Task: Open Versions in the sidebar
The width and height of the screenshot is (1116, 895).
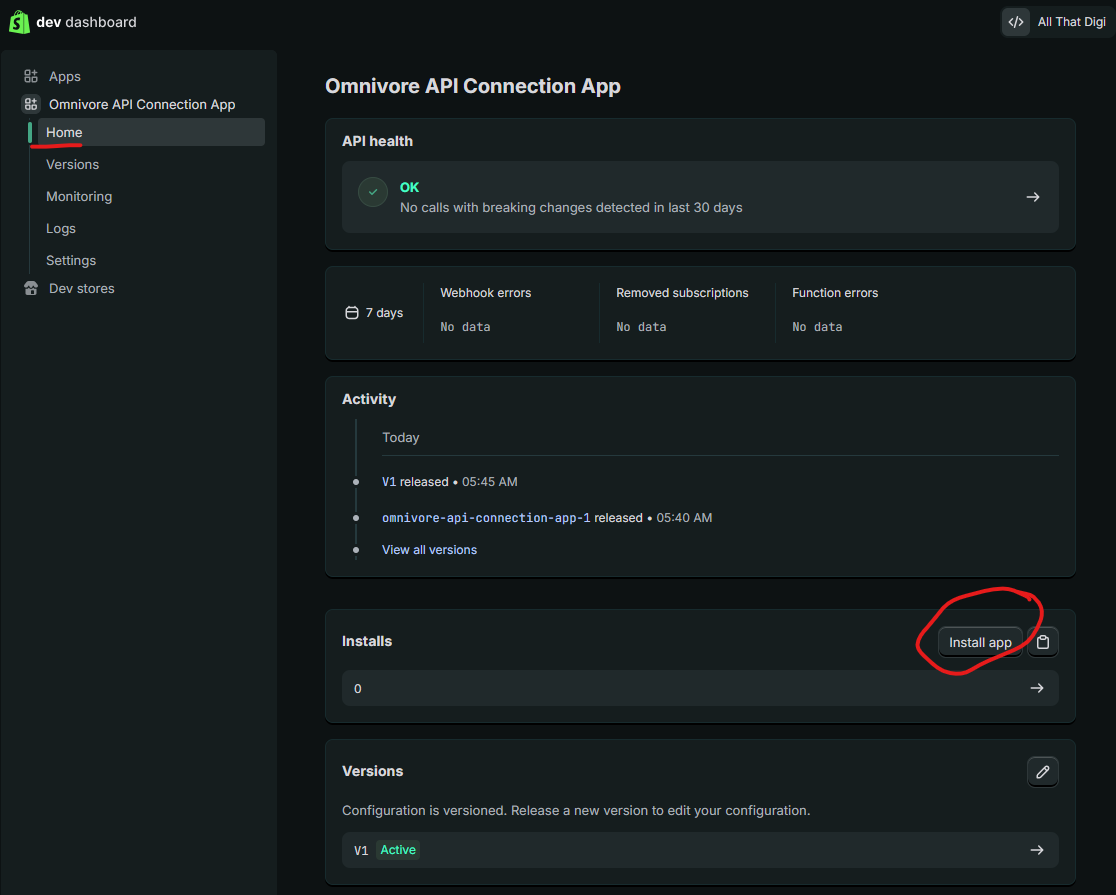Action: click(73, 164)
